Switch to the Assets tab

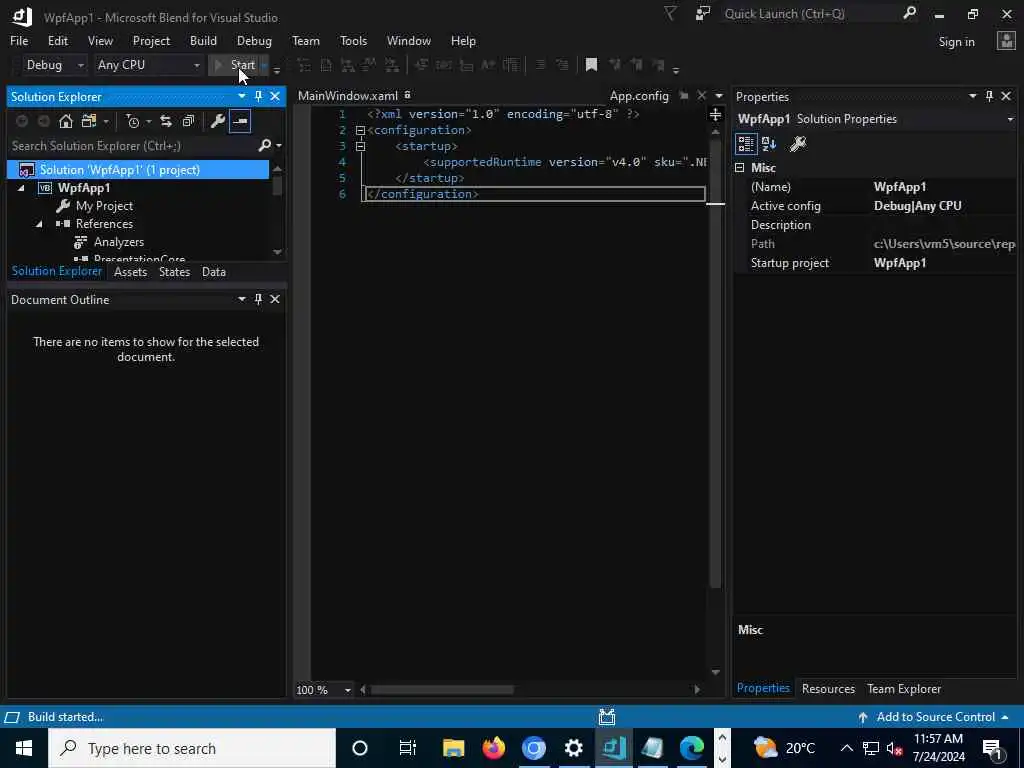pyautogui.click(x=131, y=272)
